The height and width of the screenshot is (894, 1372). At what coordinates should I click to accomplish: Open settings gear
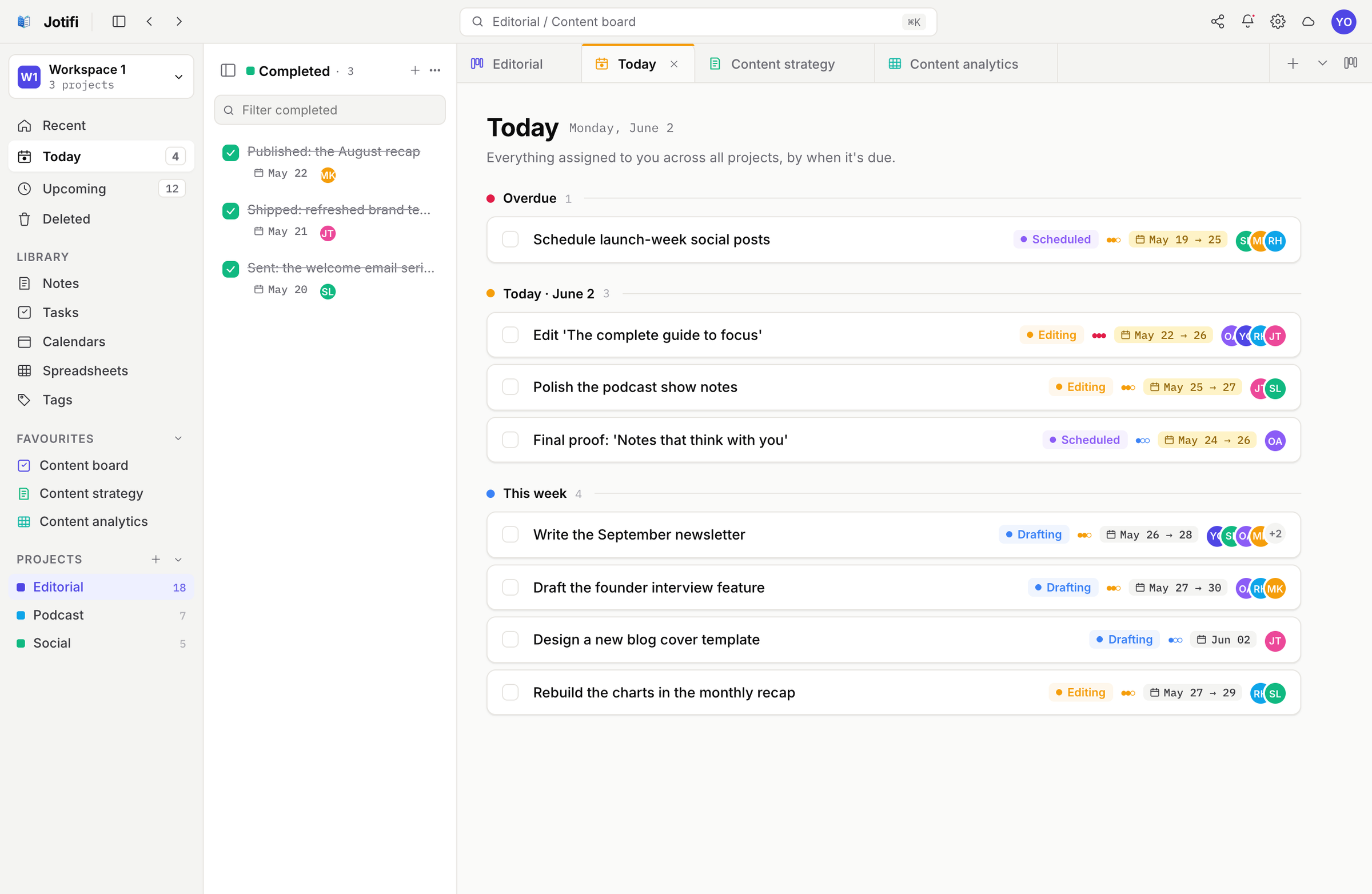1278,21
